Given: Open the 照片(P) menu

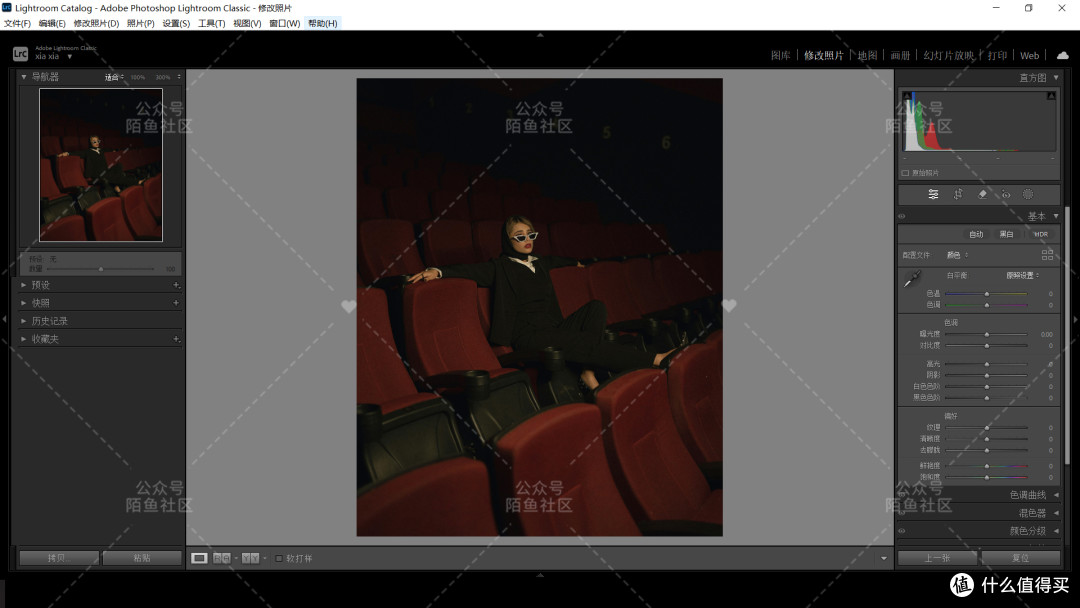Looking at the screenshot, I should click(141, 23).
